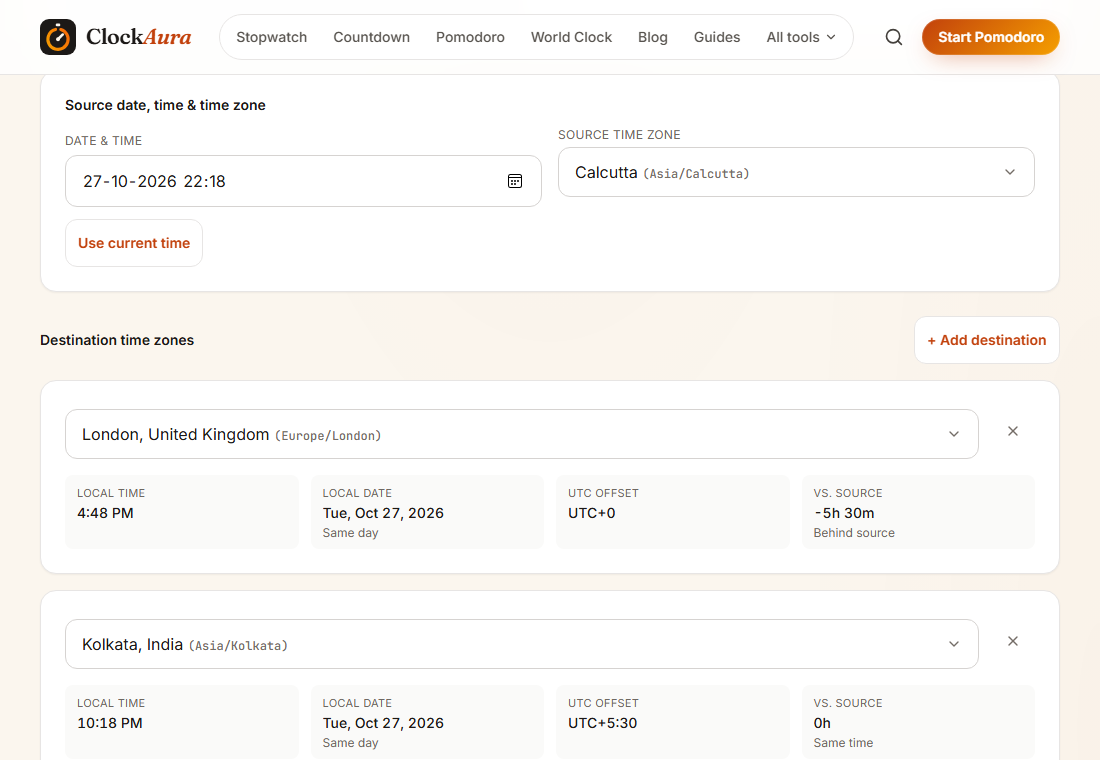Select the Kolkata local time 10:18 PM
This screenshot has height=760, width=1100.
tap(110, 723)
